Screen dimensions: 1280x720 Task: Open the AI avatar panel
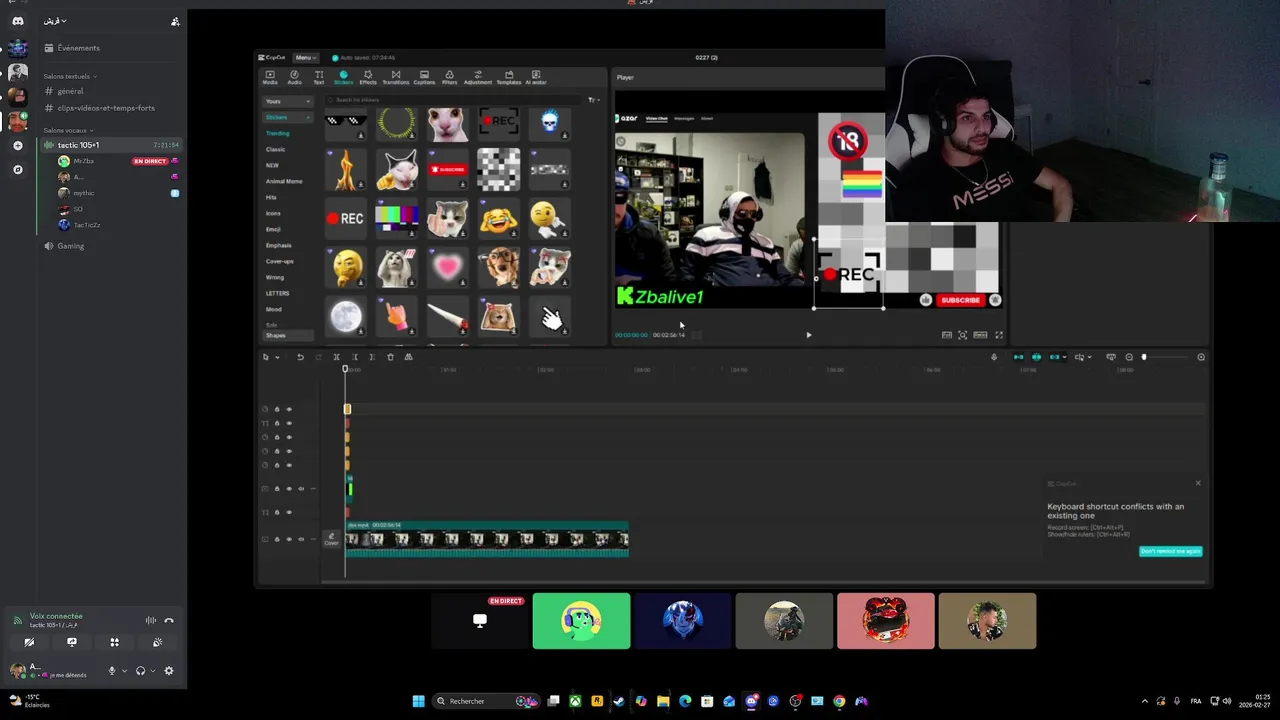coord(536,77)
